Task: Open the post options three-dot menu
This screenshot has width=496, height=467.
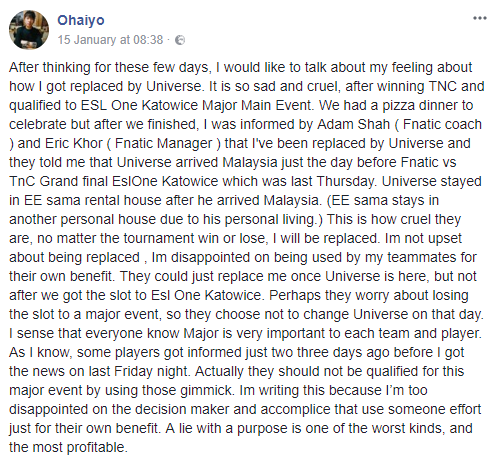Action: click(x=480, y=18)
